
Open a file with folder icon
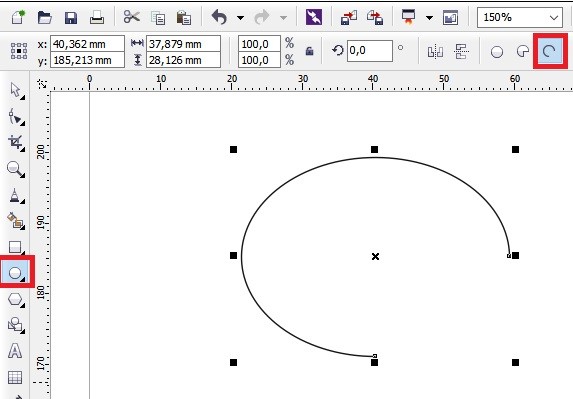tap(45, 17)
